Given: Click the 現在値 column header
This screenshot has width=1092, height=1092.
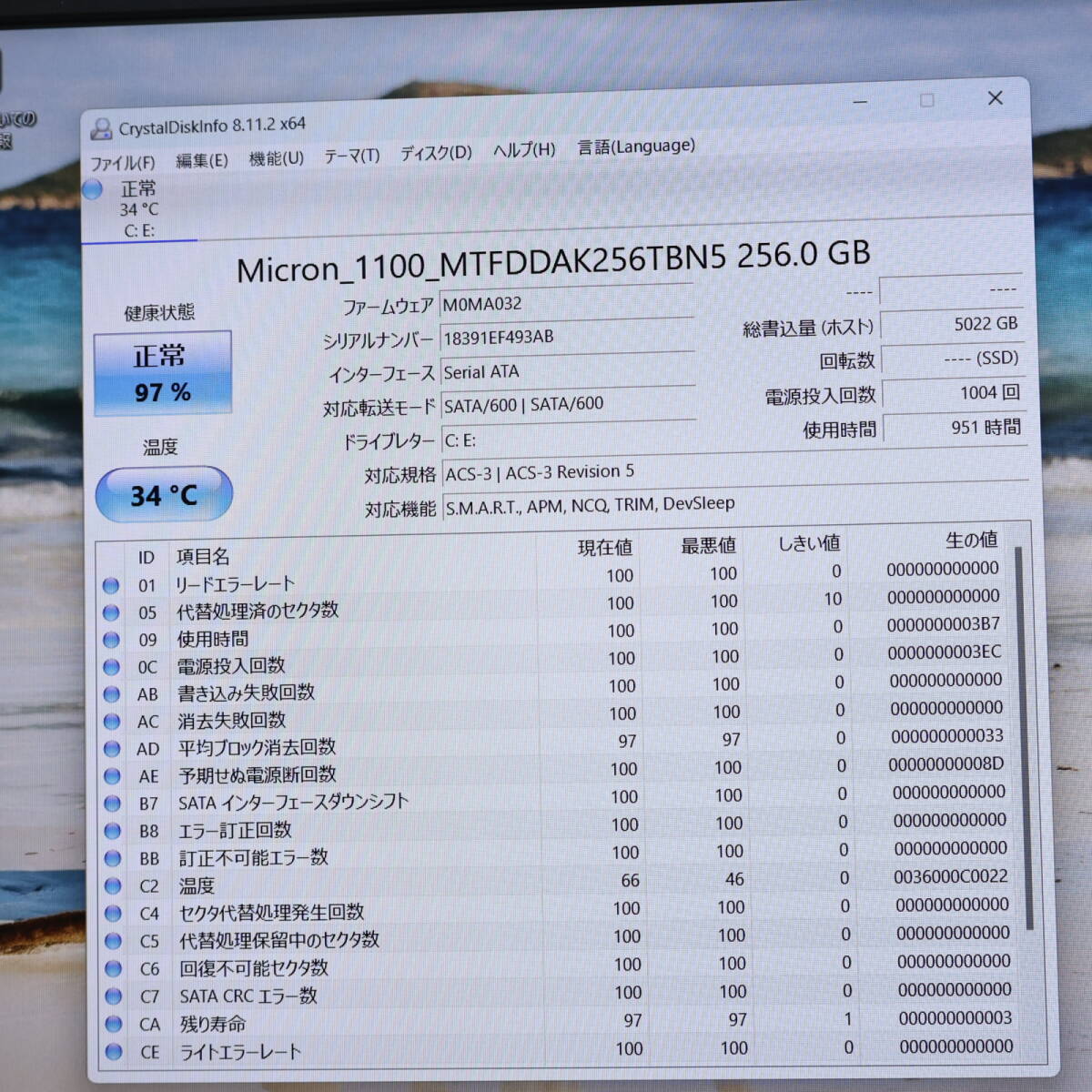Looking at the screenshot, I should [x=604, y=548].
